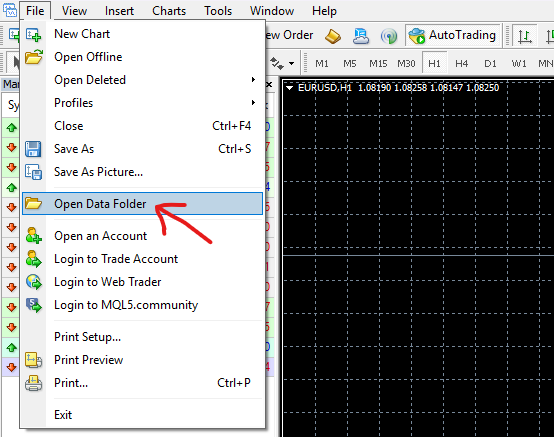Click the New Chart menu icon

(x=34, y=35)
